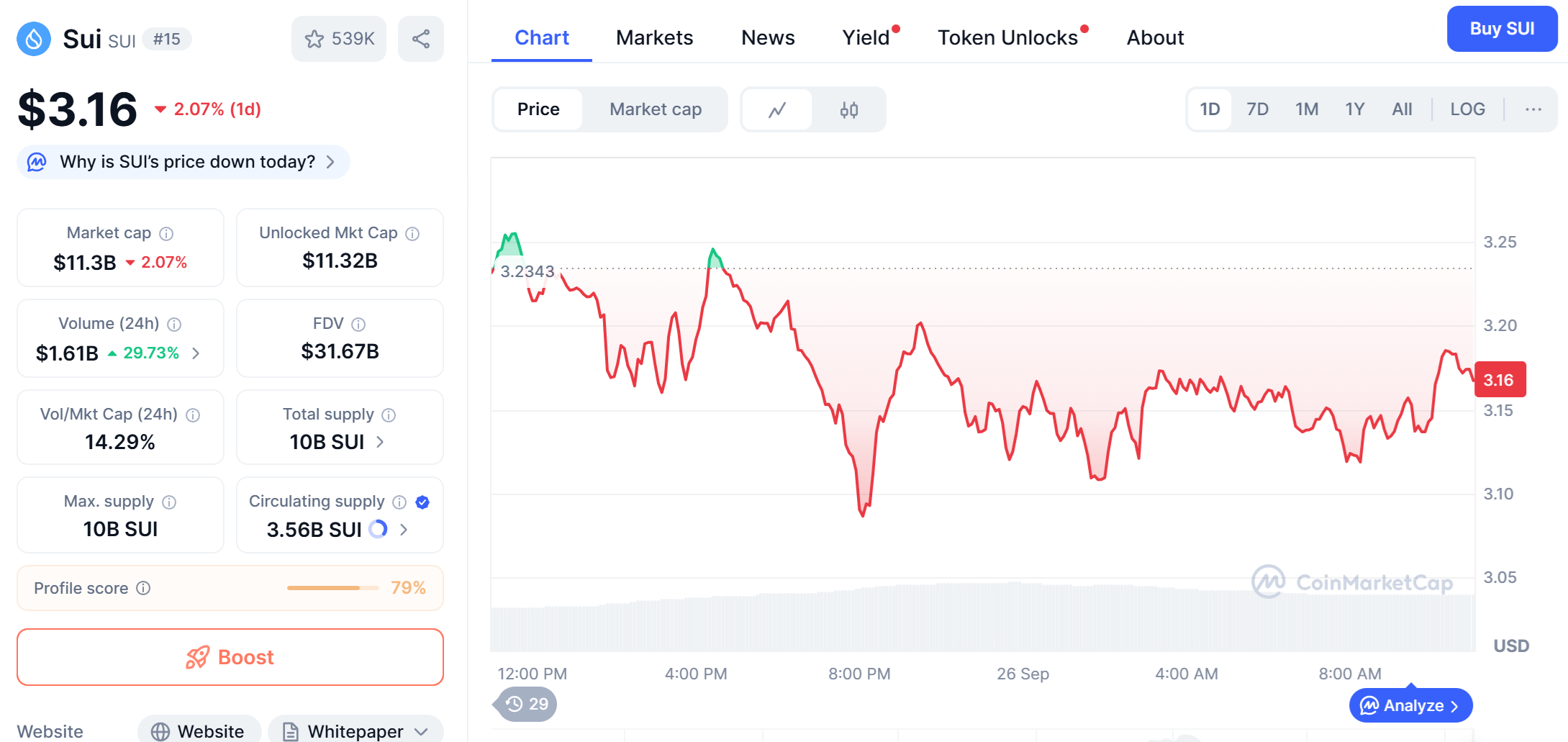Open info icon next to Market cap
The width and height of the screenshot is (1568, 742).
pos(166,234)
